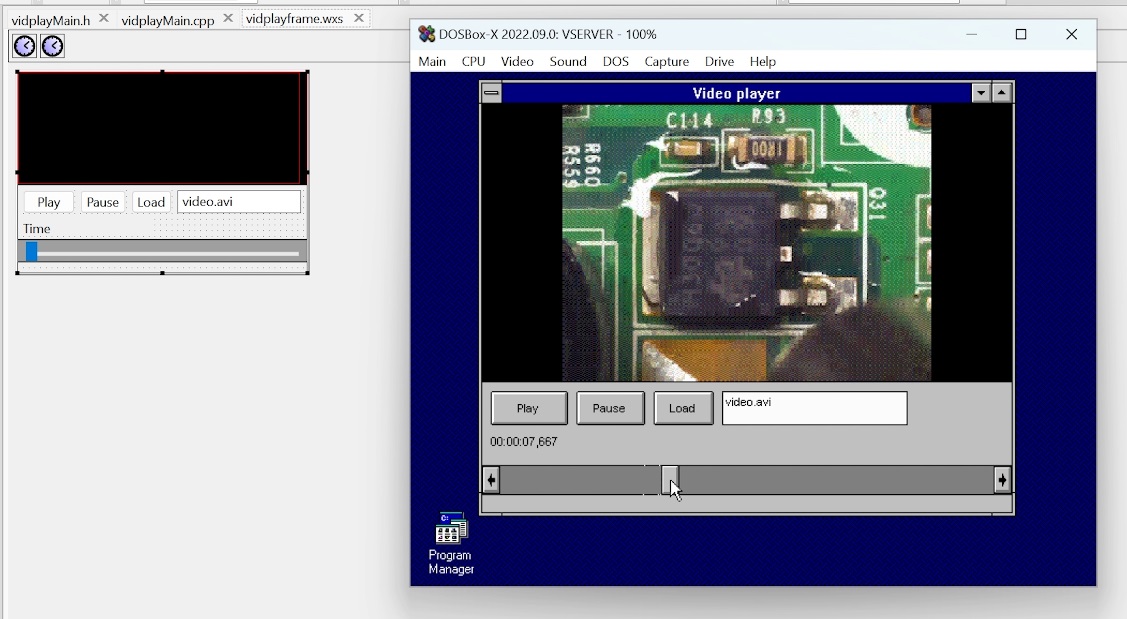Screen dimensions: 1127x619
Task: Click the DOSBox-X title bar logo
Action: 427,34
